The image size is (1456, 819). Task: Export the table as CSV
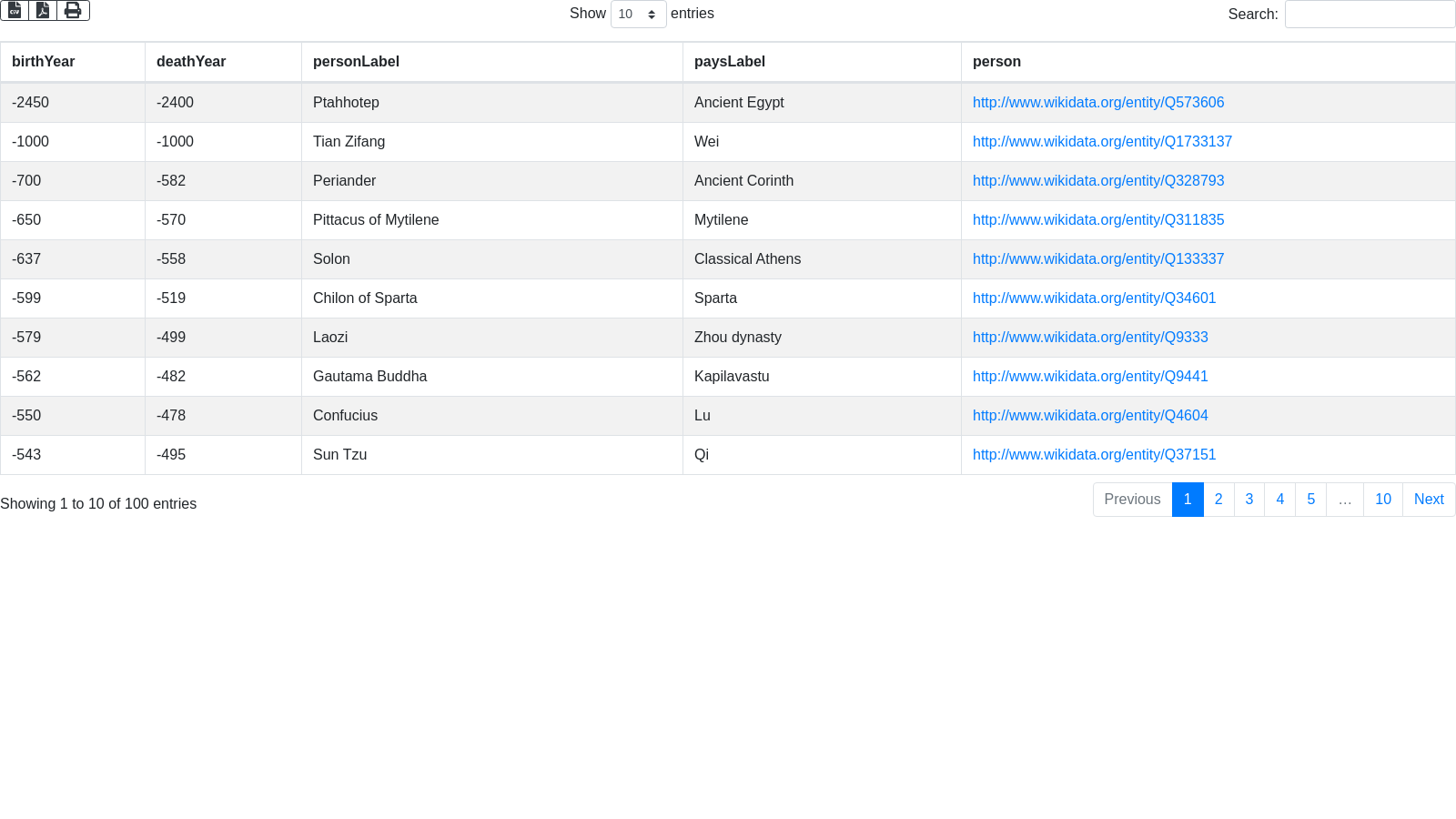tap(15, 10)
